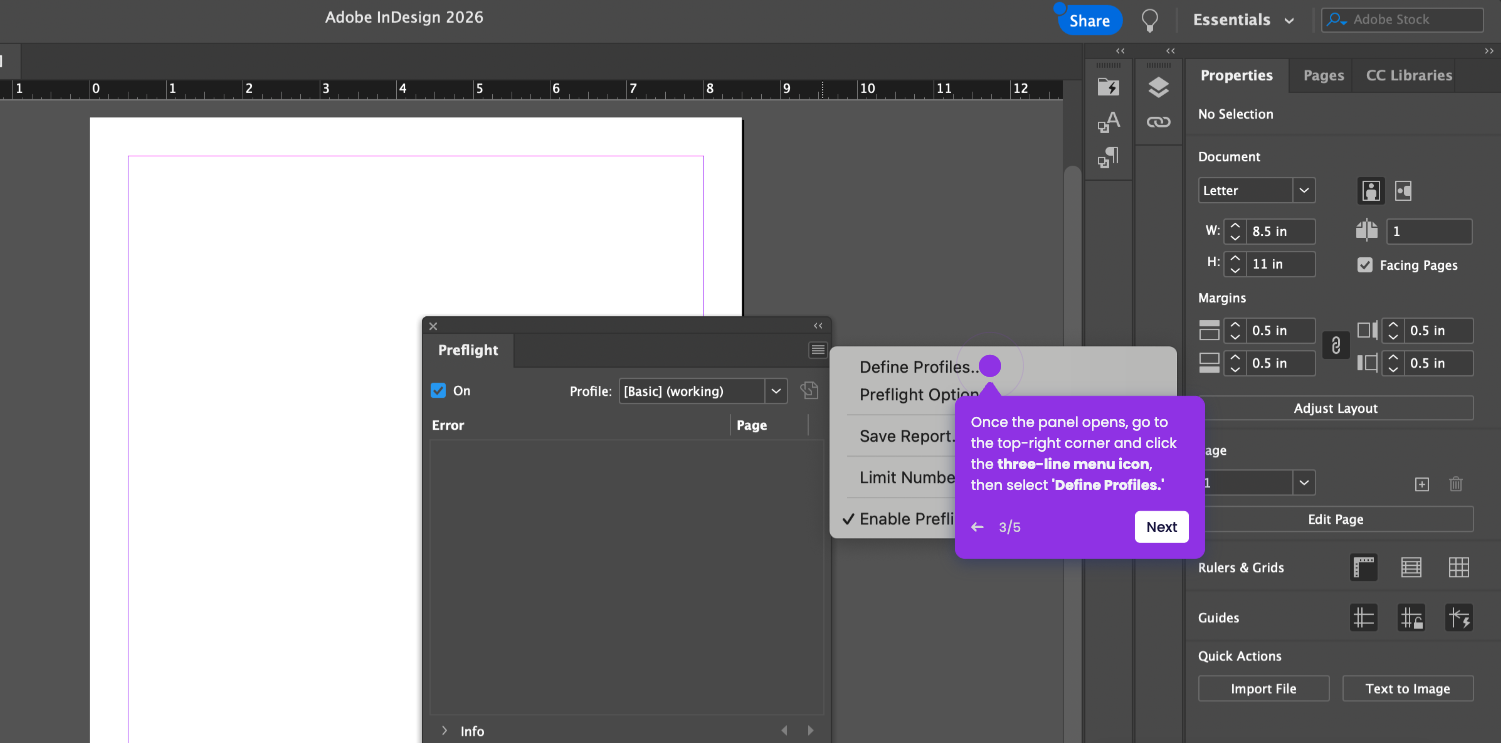
Task: Switch to the Pages tab
Action: [1323, 75]
